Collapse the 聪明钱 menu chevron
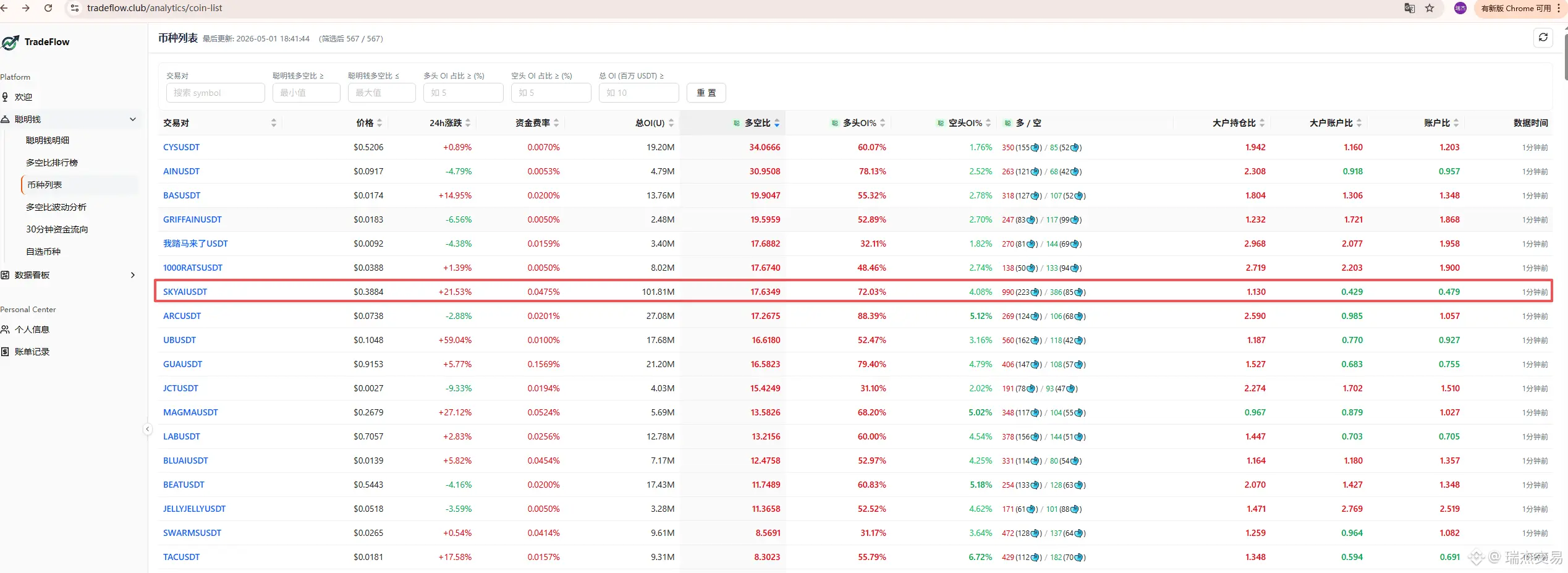Viewport: 1568px width, 573px height. click(x=133, y=119)
